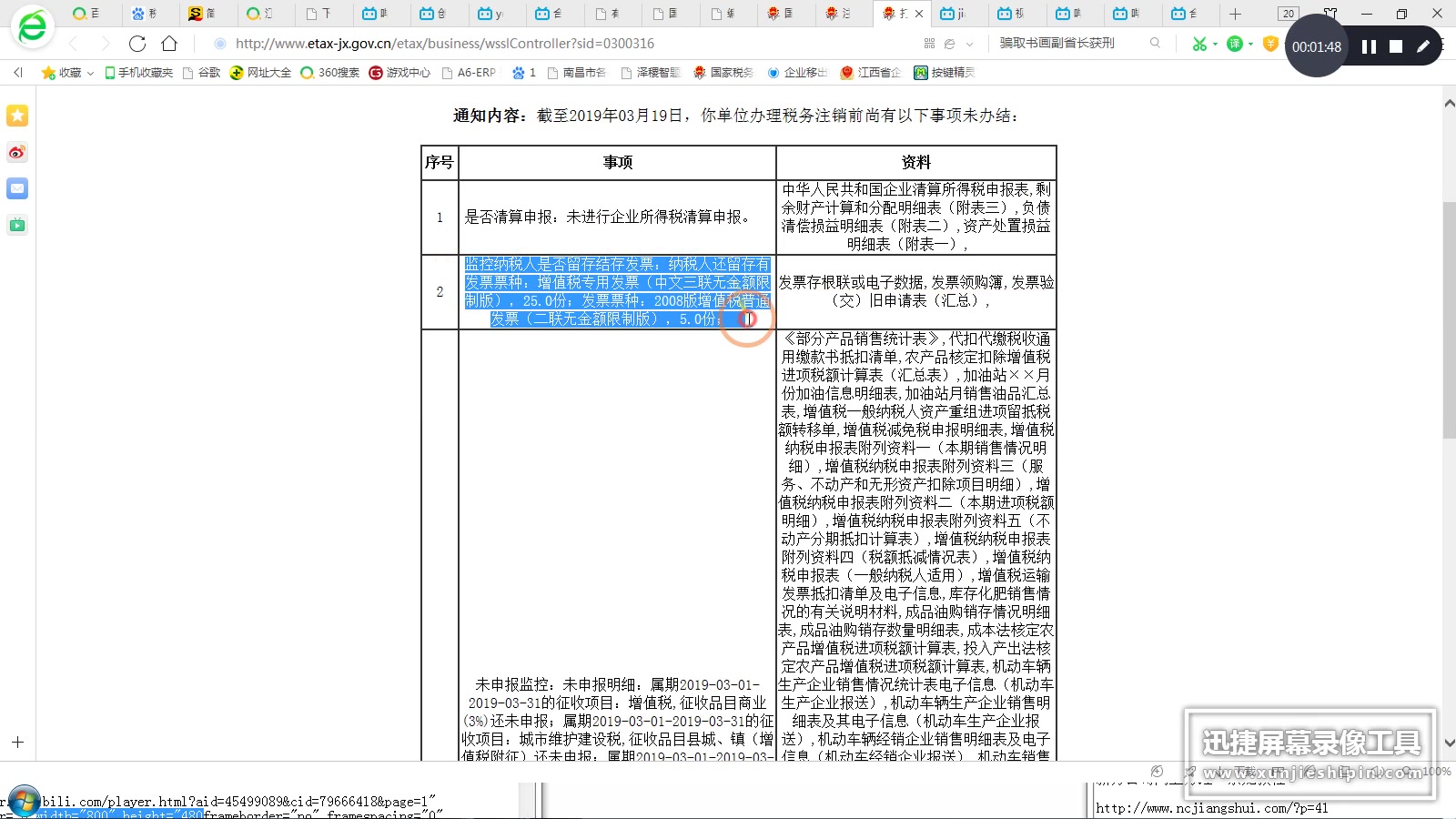This screenshot has width=1456, height=819.
Task: Stop the screen recording
Action: [x=1396, y=46]
